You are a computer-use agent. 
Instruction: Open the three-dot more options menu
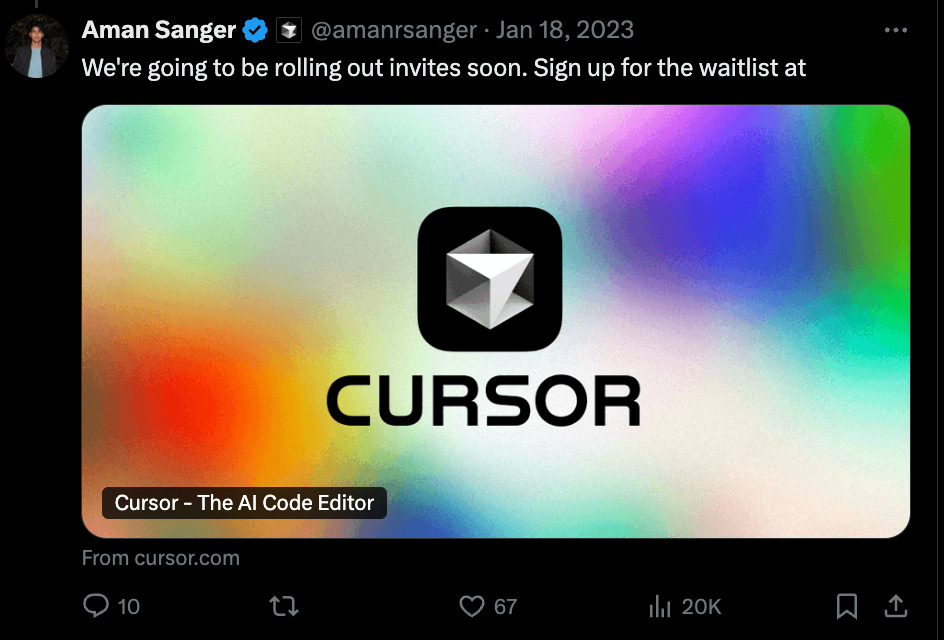[x=896, y=30]
